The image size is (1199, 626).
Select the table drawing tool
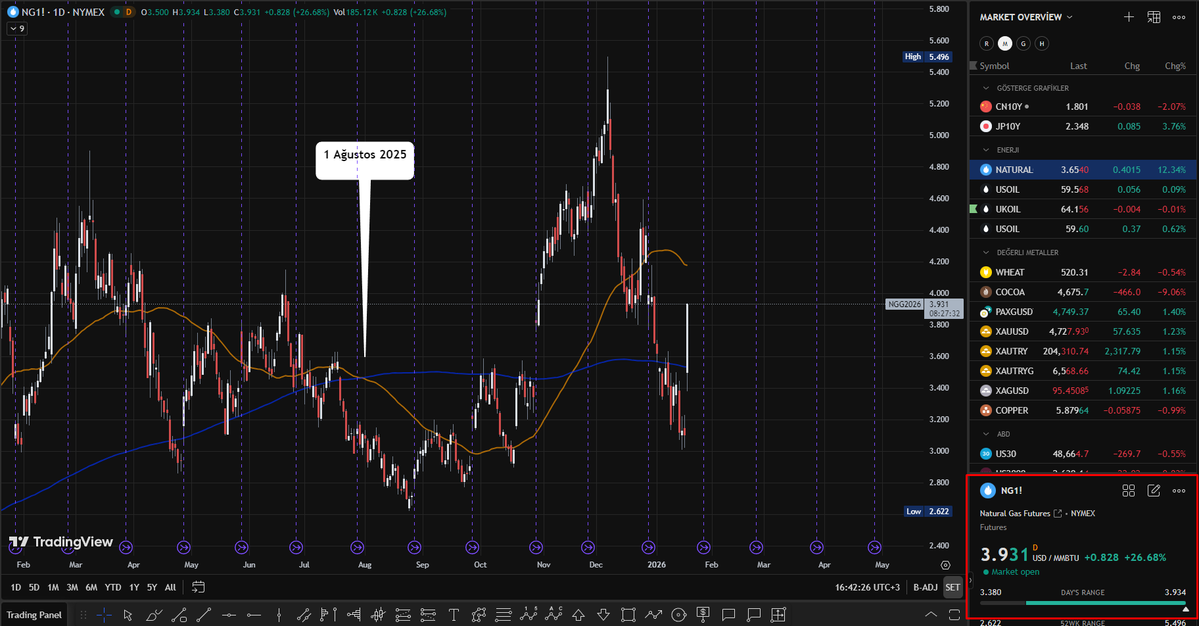(x=778, y=615)
